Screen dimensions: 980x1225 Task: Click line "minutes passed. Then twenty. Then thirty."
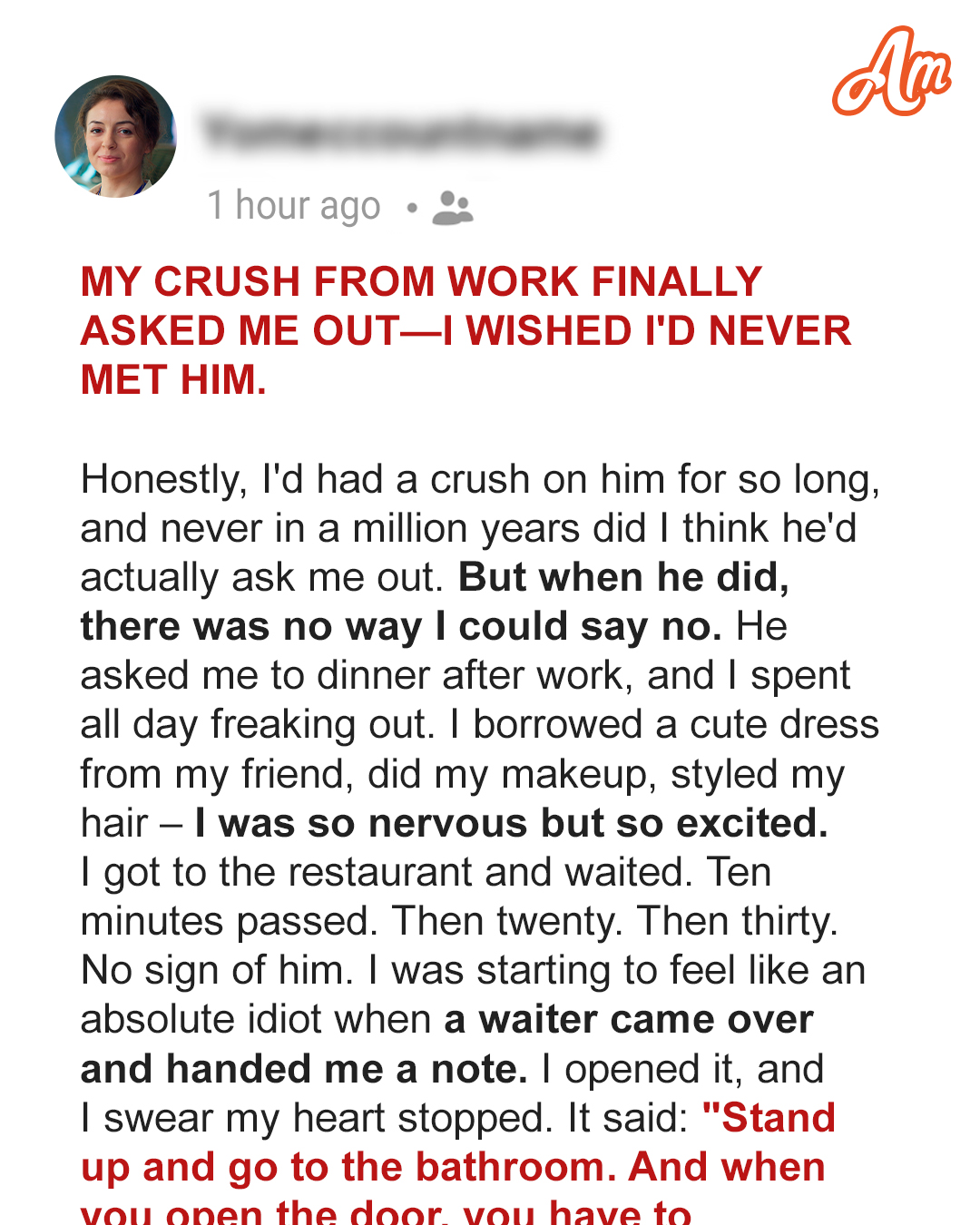click(x=459, y=922)
